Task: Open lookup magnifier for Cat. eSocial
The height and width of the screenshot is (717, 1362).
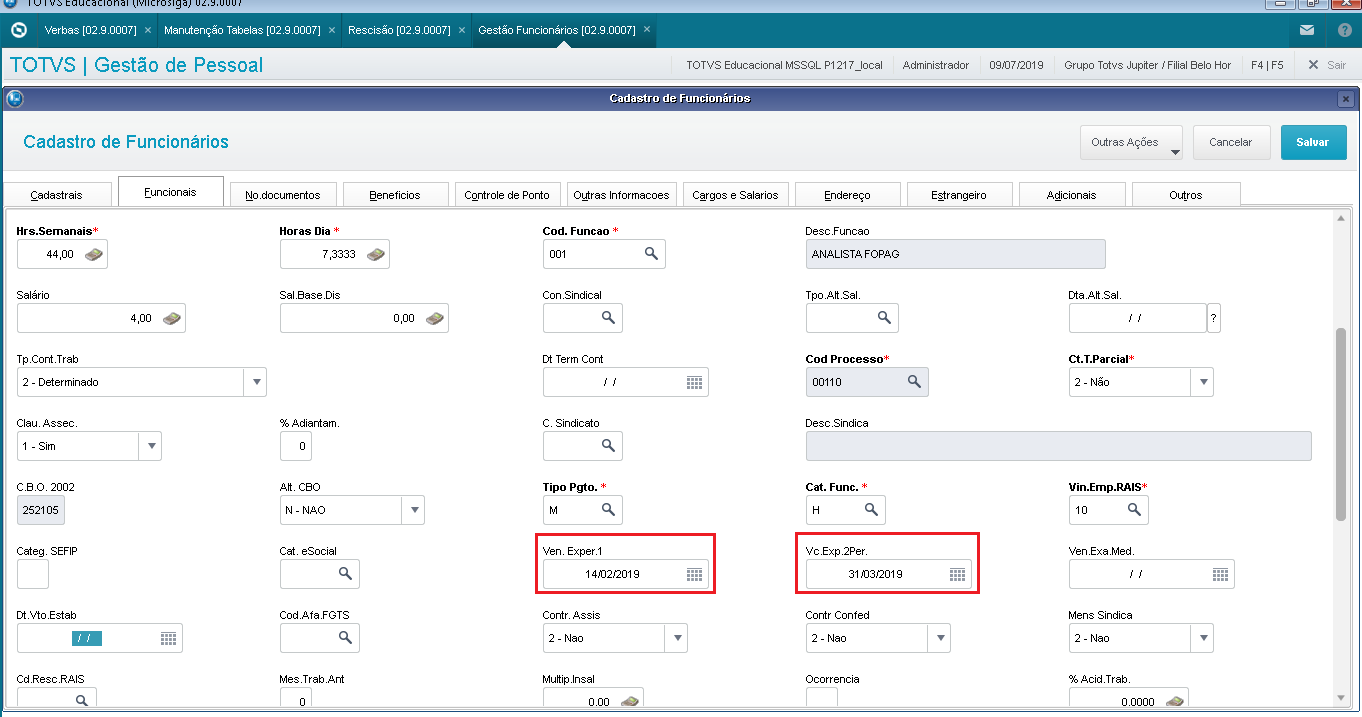Action: click(345, 574)
